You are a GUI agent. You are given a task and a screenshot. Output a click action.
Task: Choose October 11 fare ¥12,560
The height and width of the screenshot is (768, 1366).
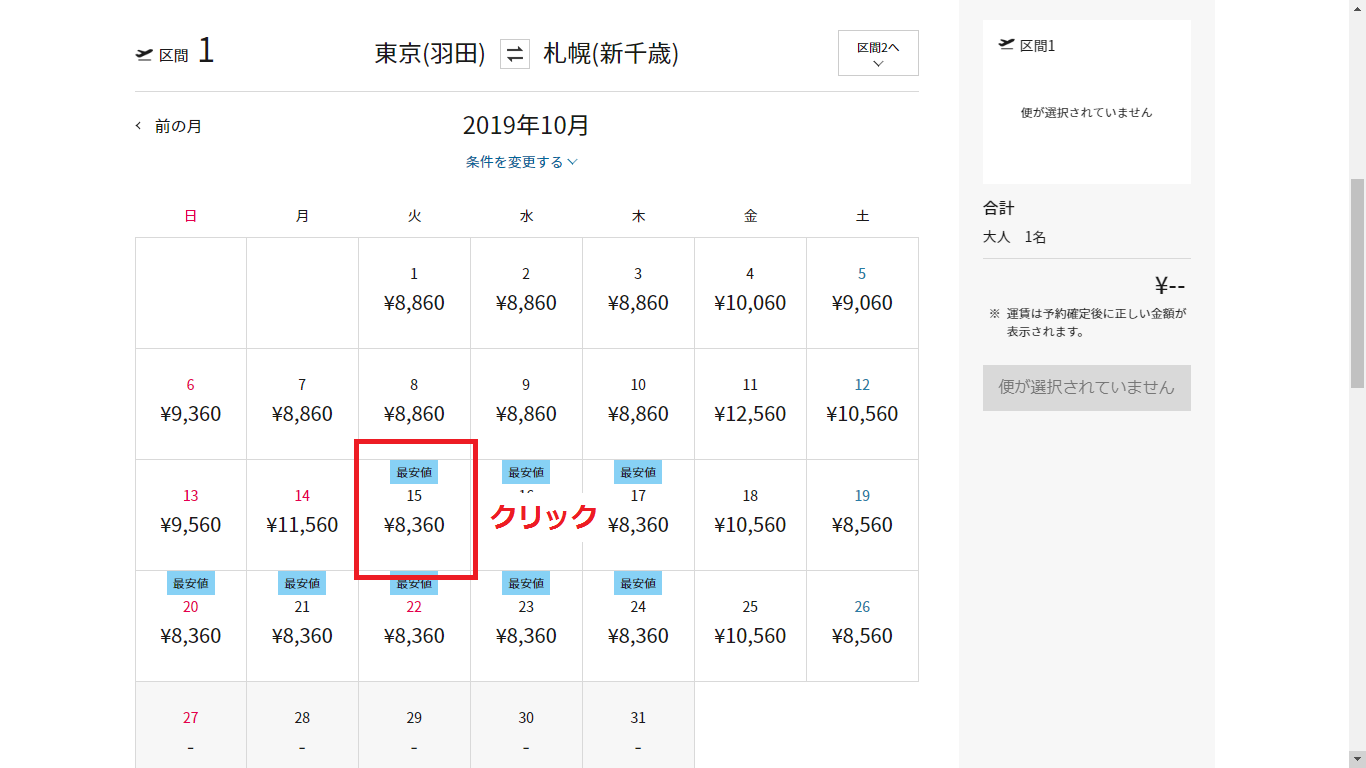point(750,403)
